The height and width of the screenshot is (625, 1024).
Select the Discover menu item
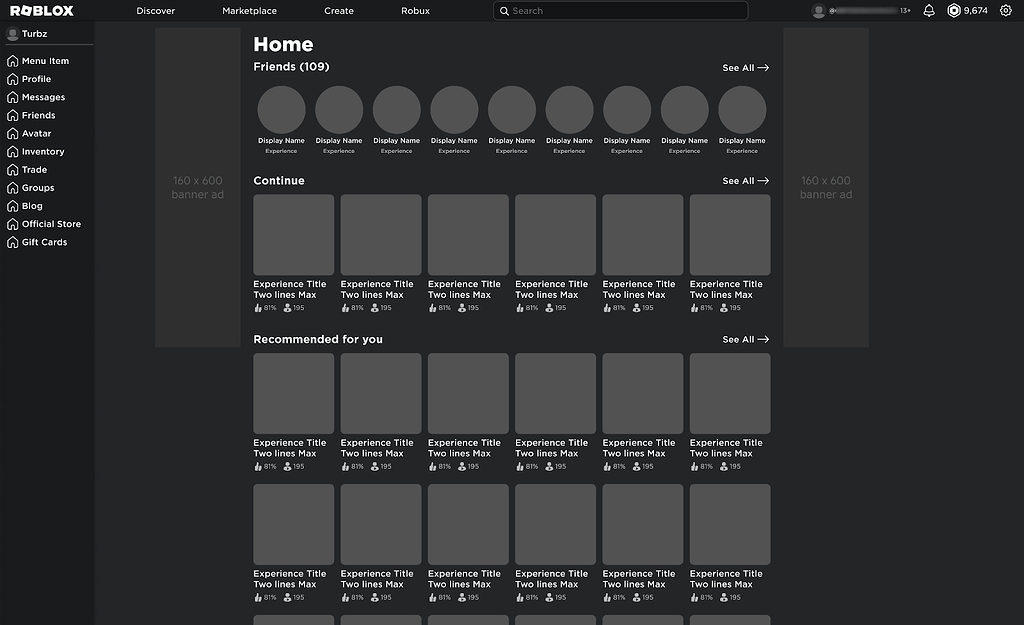tap(155, 11)
